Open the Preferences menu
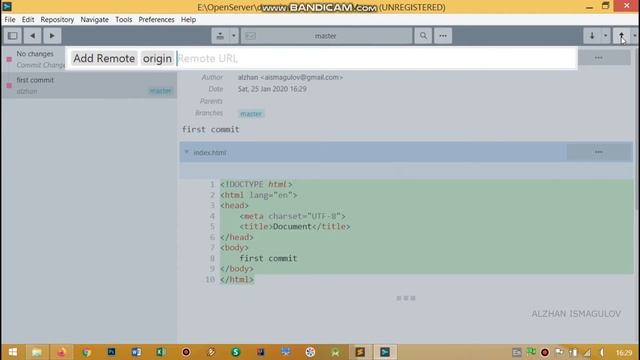Screen dimensions: 640x360 (x=156, y=20)
